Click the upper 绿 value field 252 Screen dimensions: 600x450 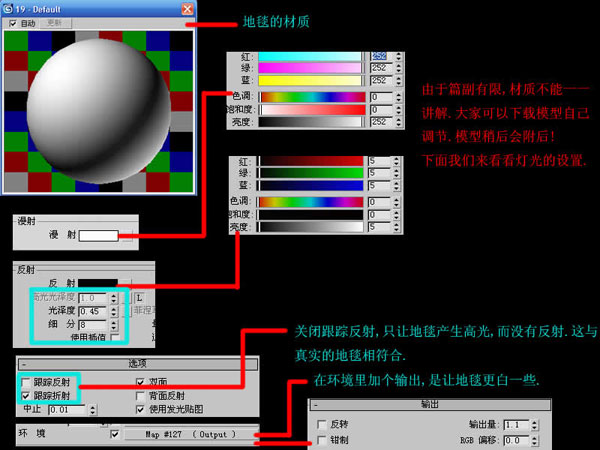coord(382,68)
